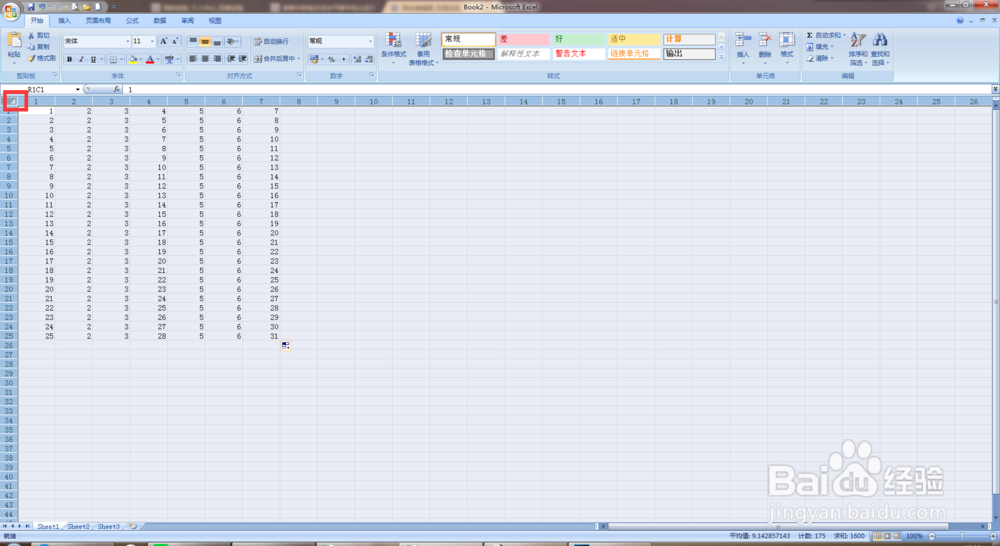Open the AutoSum (自动求和) dropdown arrow

(844, 36)
